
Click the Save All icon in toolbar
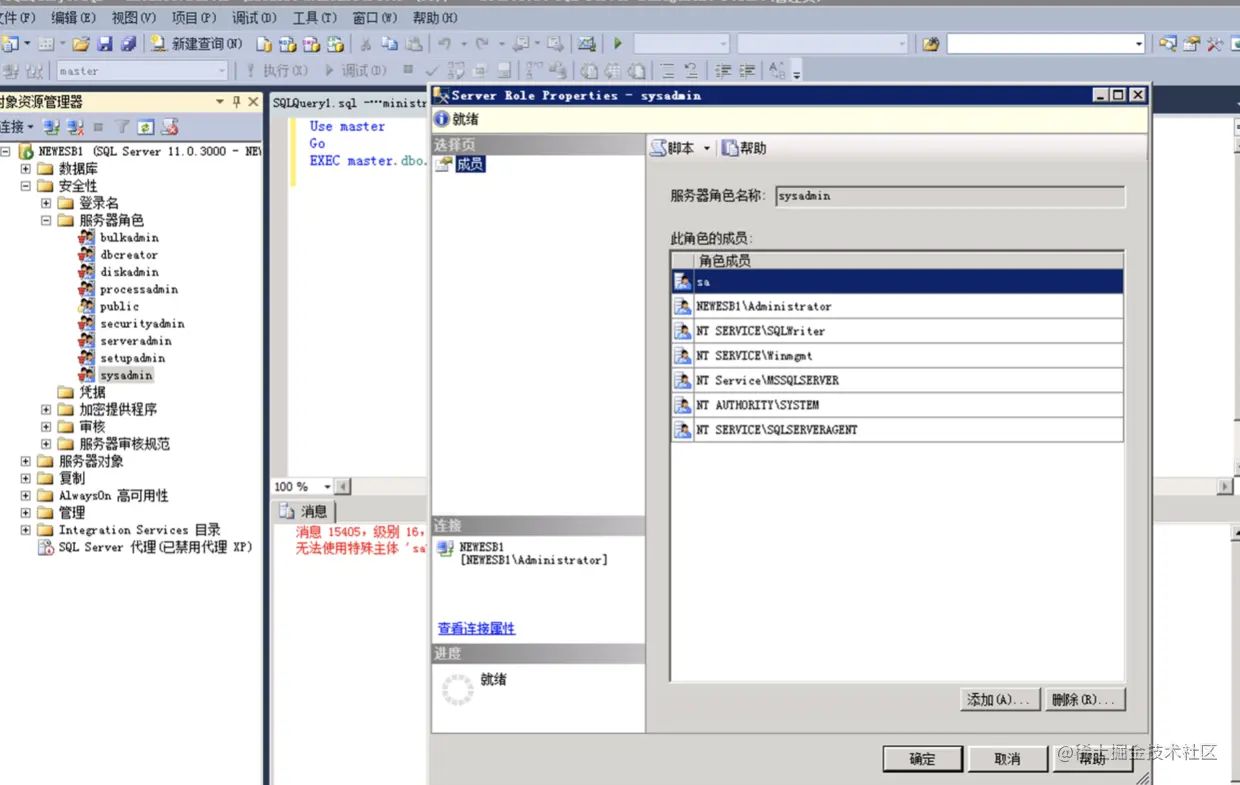(128, 44)
